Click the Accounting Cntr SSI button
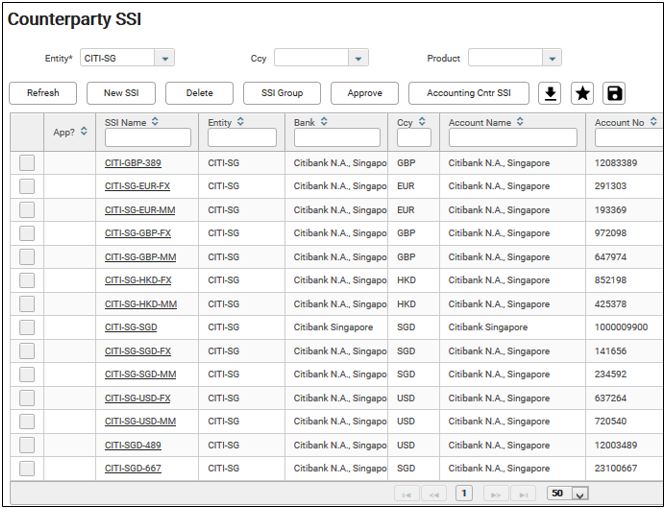 click(469, 93)
